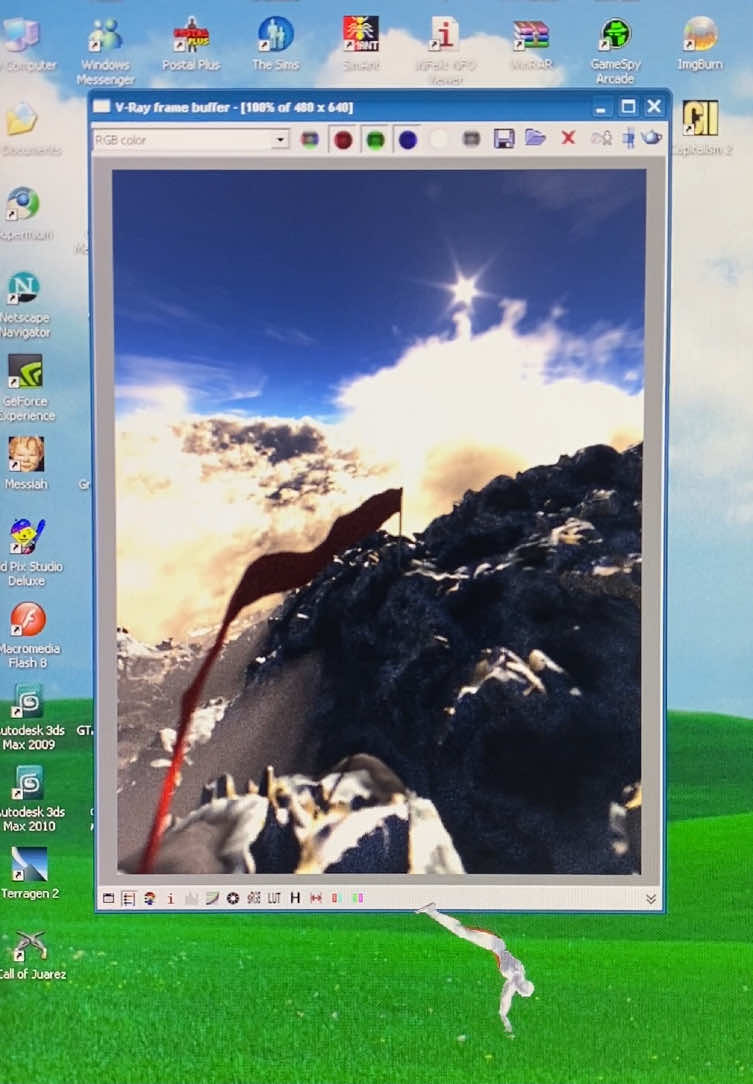The height and width of the screenshot is (1084, 753).
Task: Open the RGB color channel dropdown
Action: pyautogui.click(x=191, y=140)
